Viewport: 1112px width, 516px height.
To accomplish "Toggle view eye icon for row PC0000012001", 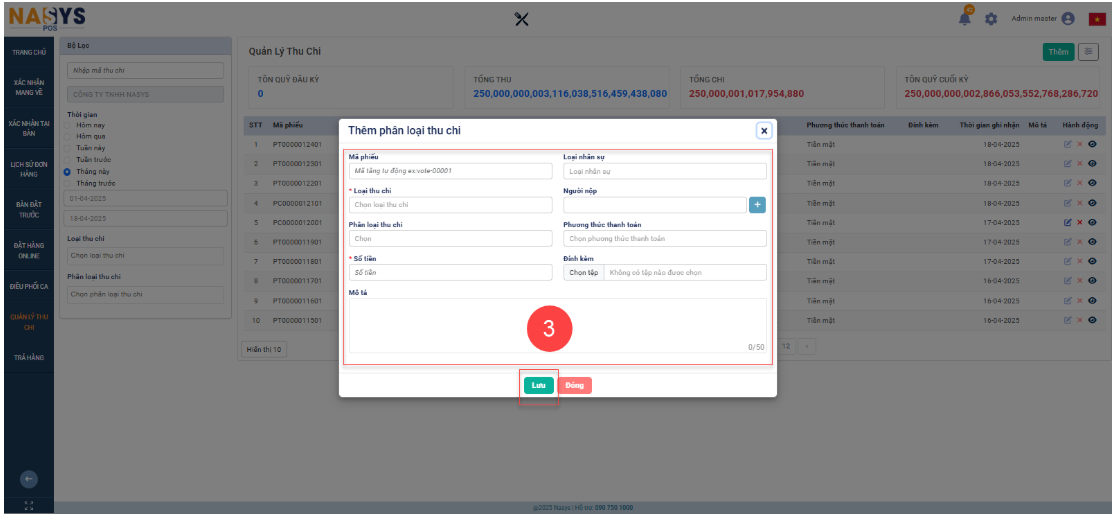I will (1092, 222).
